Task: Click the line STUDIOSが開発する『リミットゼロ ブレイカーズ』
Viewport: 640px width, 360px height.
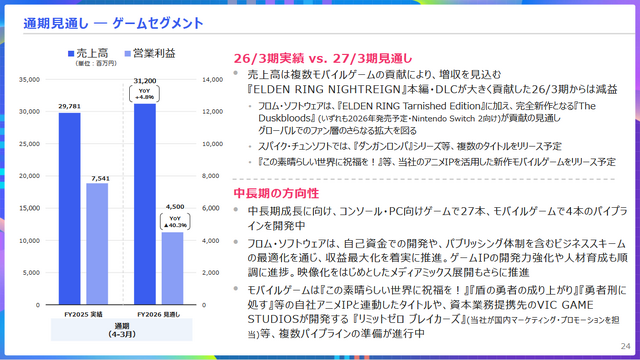Action: (x=433, y=319)
